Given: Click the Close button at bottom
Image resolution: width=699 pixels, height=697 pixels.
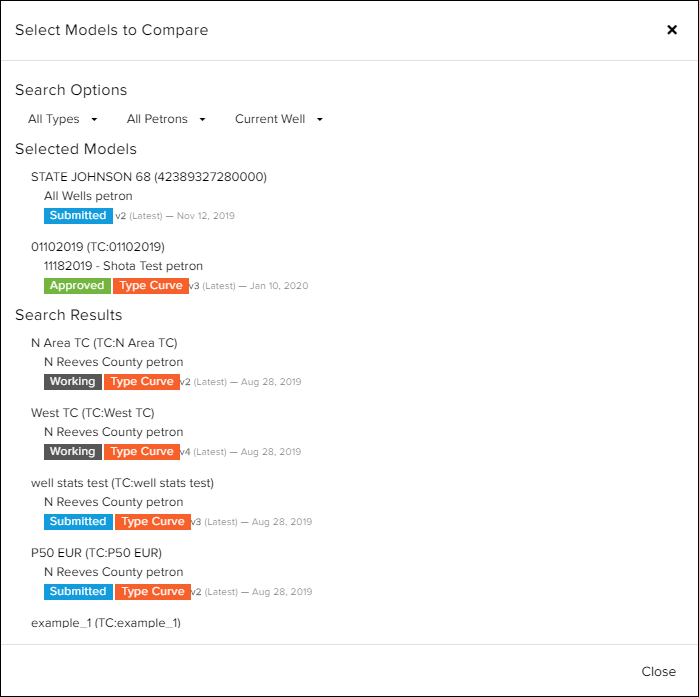Looking at the screenshot, I should click(658, 672).
